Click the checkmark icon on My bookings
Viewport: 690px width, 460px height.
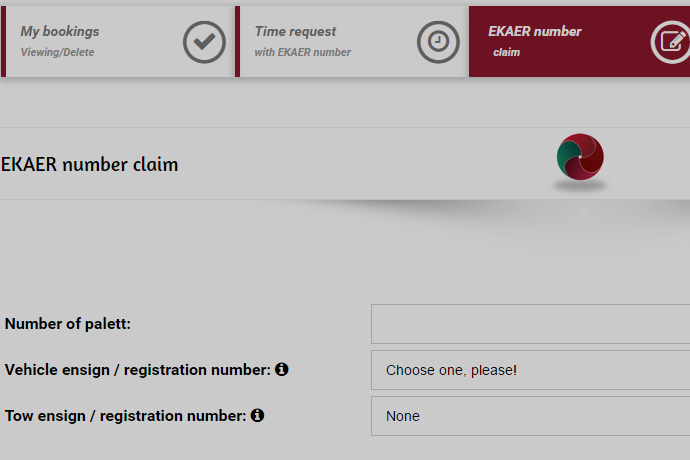click(x=205, y=42)
